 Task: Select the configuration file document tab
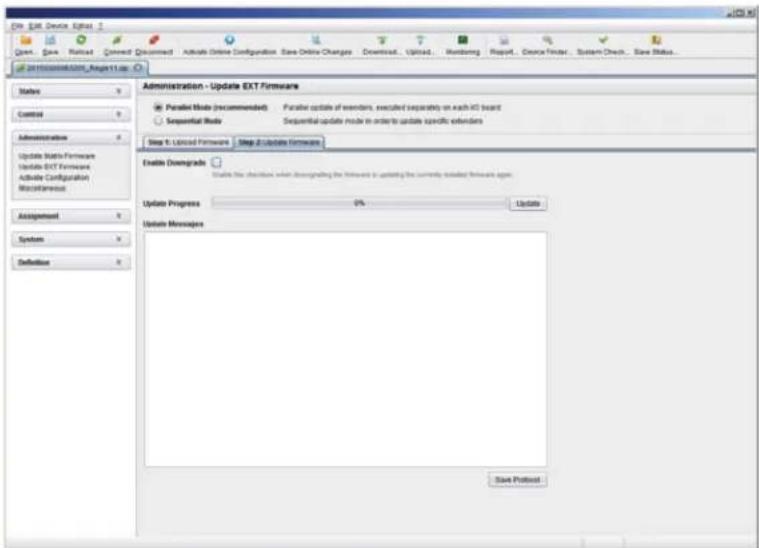(x=79, y=68)
